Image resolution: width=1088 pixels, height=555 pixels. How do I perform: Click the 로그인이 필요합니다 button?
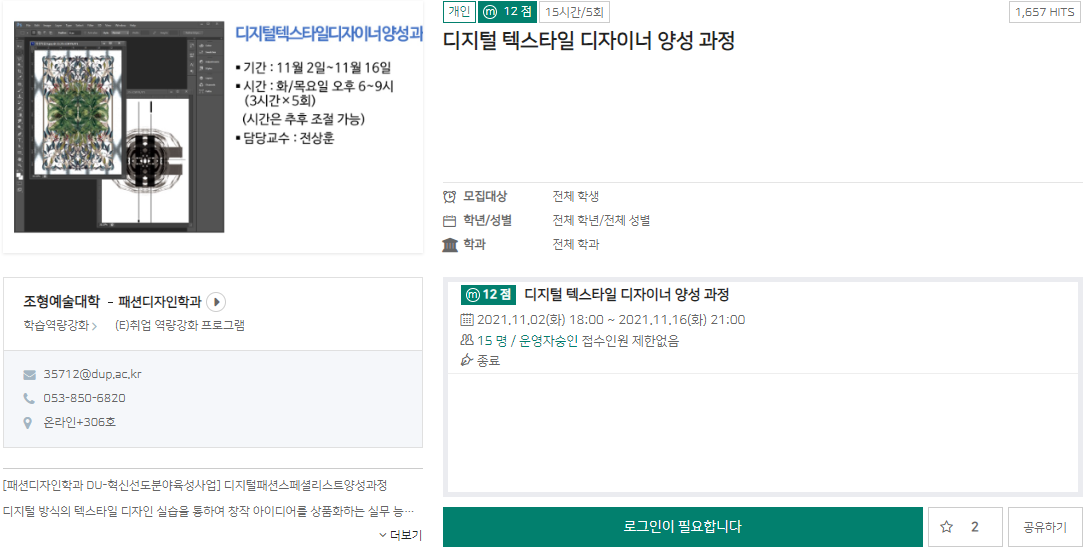click(682, 527)
